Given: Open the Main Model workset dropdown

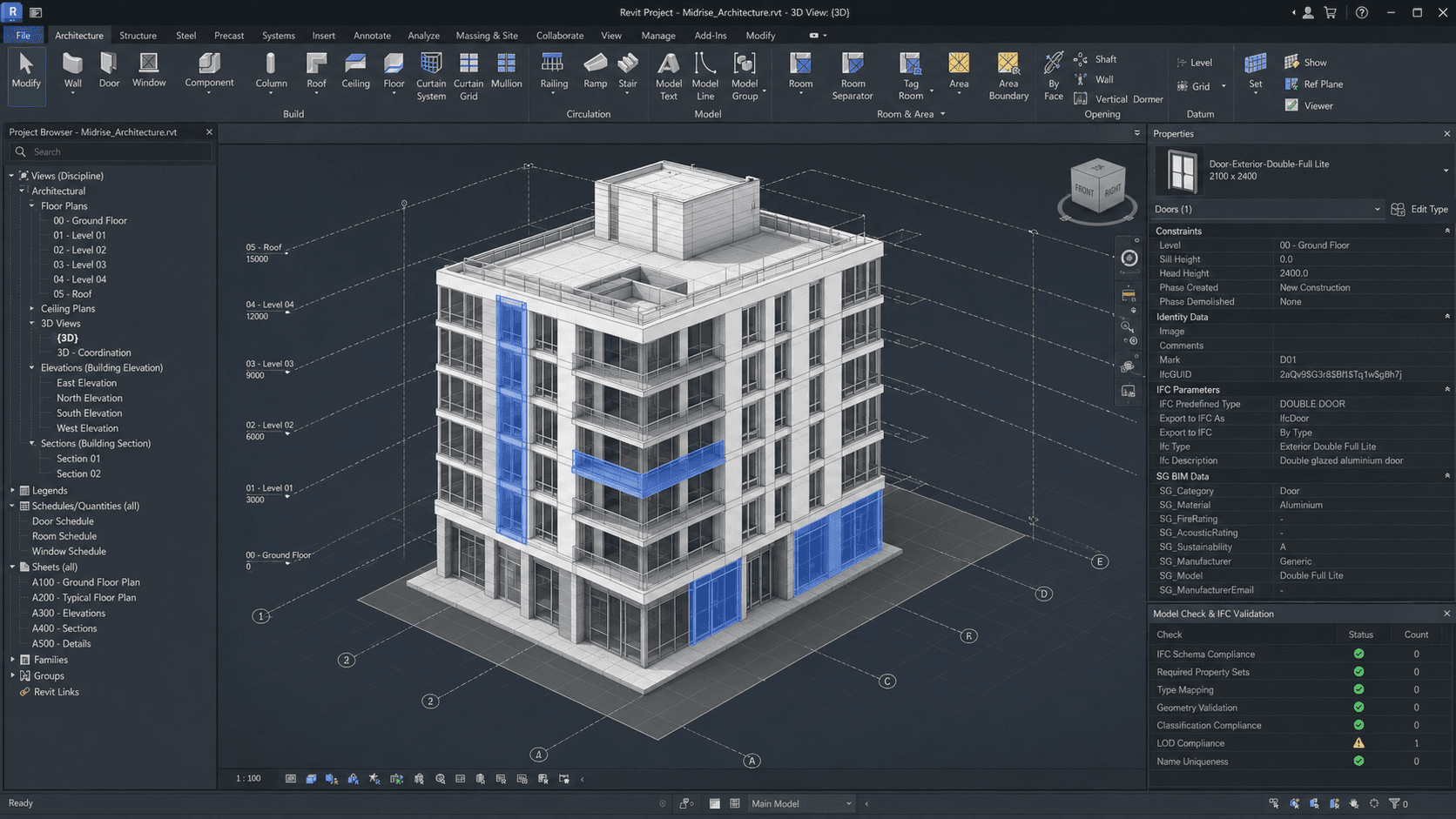Looking at the screenshot, I should pos(801,803).
